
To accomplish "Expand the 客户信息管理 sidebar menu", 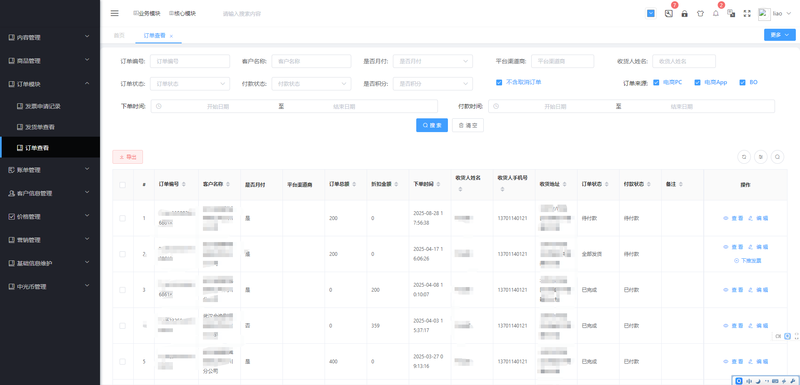I will [50, 193].
